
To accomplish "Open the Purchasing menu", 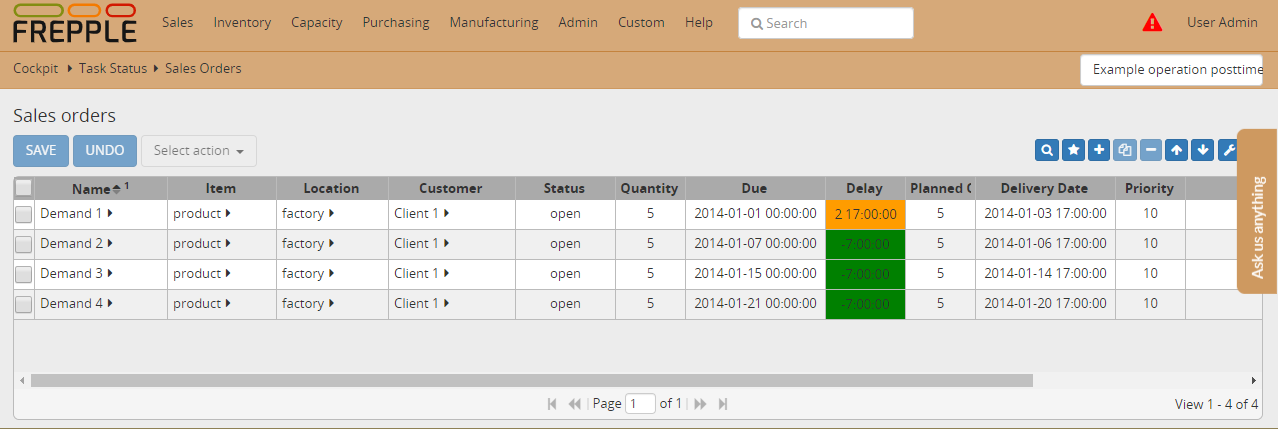I will point(396,22).
